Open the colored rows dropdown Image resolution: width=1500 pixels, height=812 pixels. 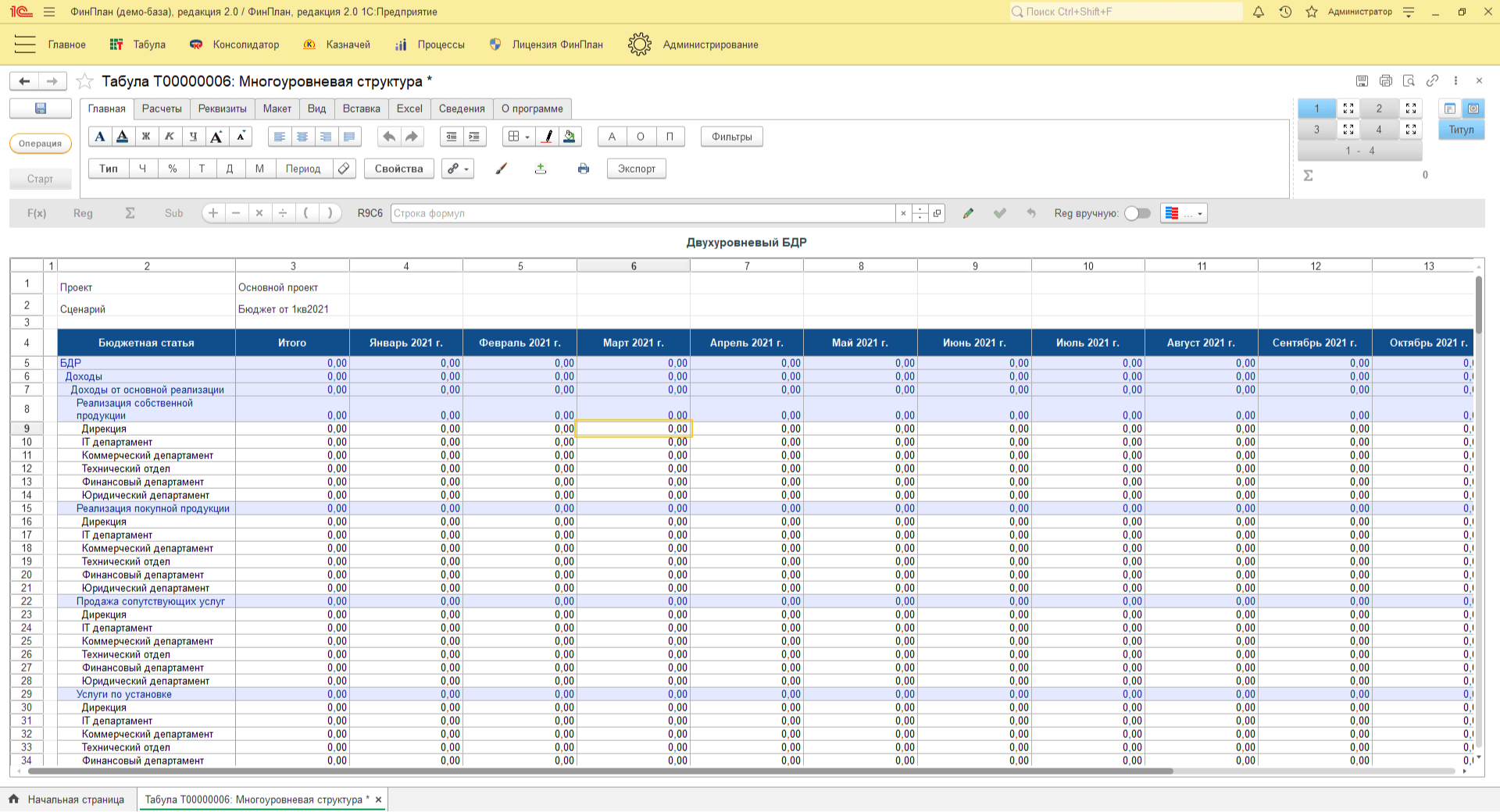coord(1184,213)
